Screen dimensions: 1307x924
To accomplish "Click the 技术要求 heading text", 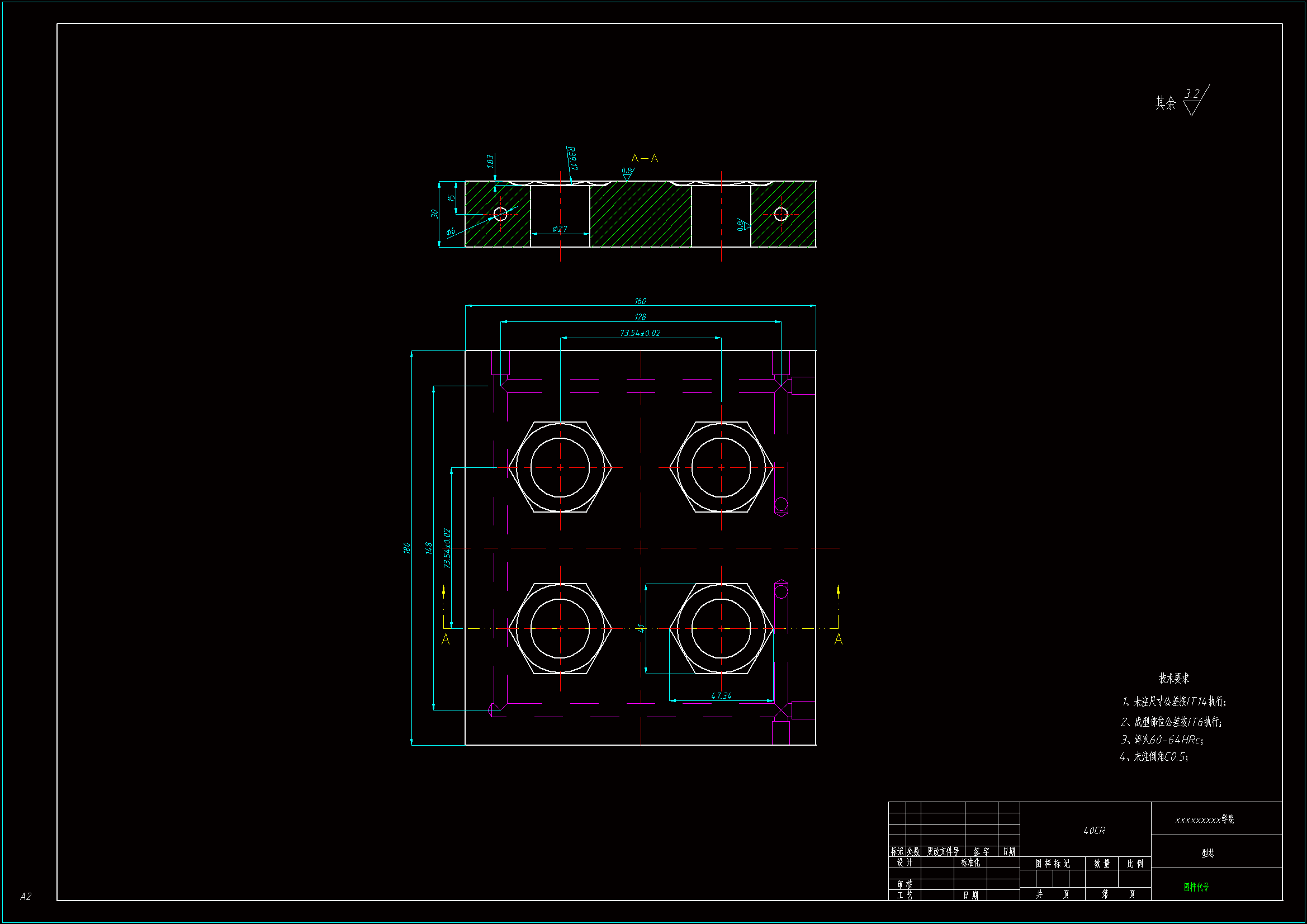I will click(x=1174, y=678).
